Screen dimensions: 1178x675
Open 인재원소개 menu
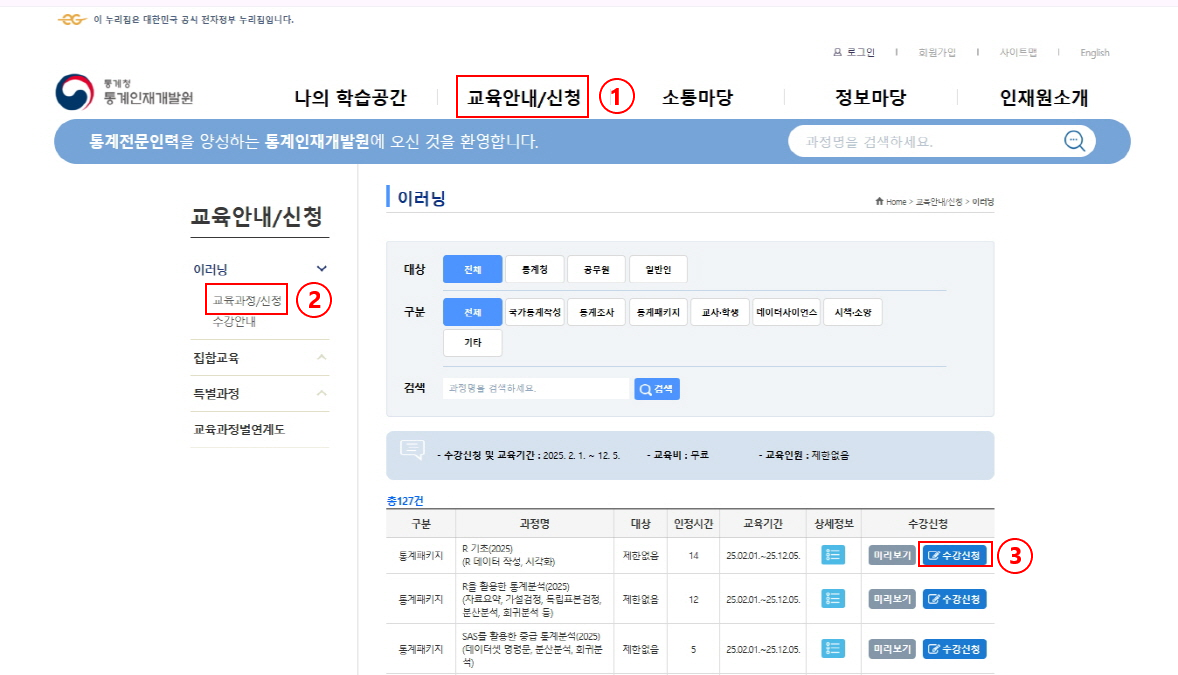point(1044,97)
